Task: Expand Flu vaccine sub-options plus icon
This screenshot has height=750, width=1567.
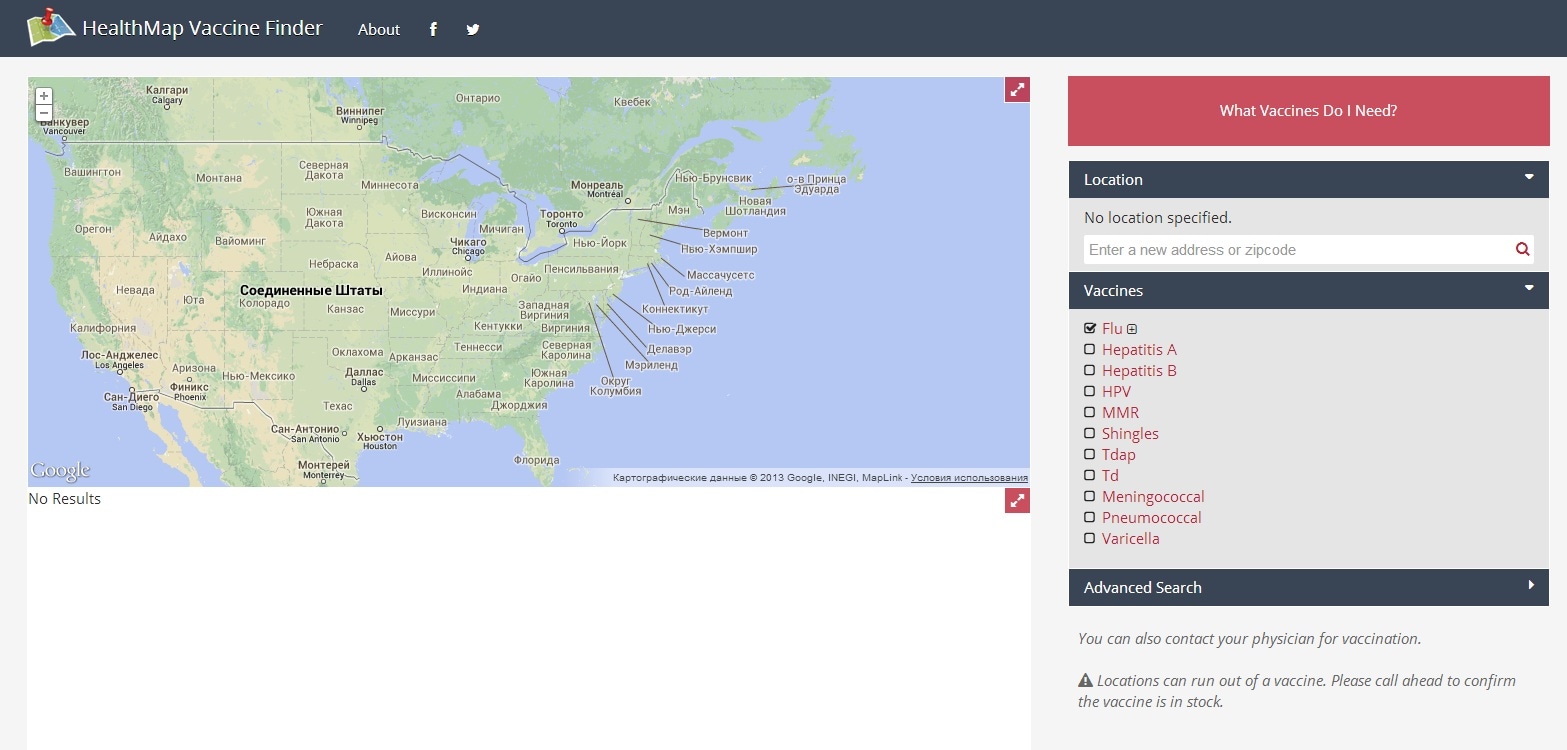Action: [1132, 330]
